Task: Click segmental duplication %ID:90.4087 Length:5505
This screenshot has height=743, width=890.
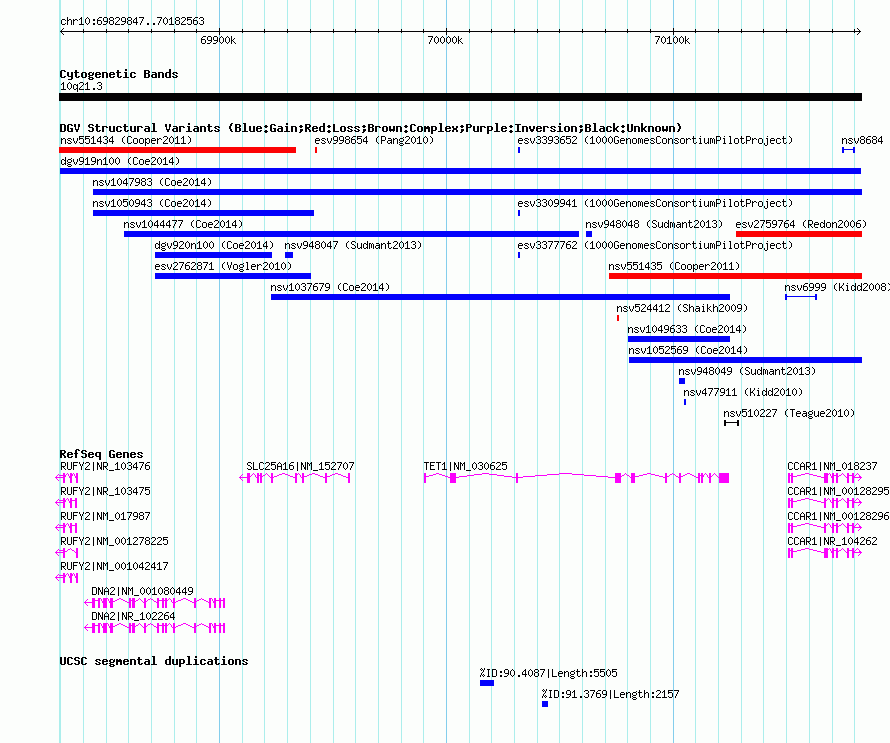Action: click(x=487, y=683)
